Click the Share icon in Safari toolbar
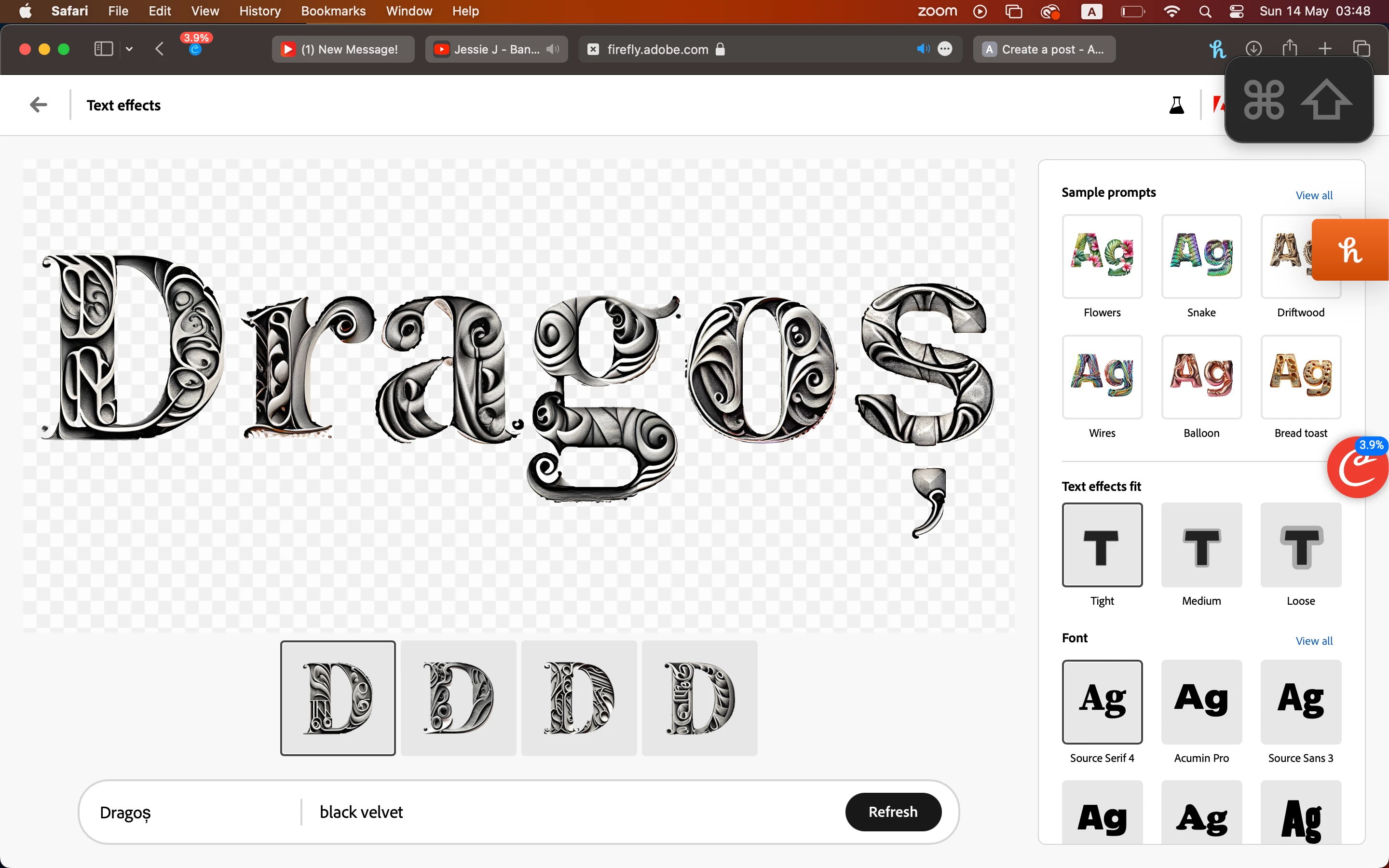The width and height of the screenshot is (1389, 868). click(1289, 48)
